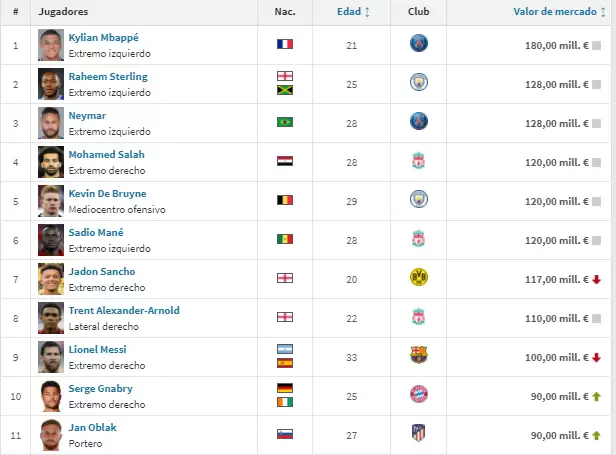Image resolution: width=616 pixels, height=455 pixels.
Task: Open Trent Alexander-Arnold's profile link
Action: coord(124,310)
